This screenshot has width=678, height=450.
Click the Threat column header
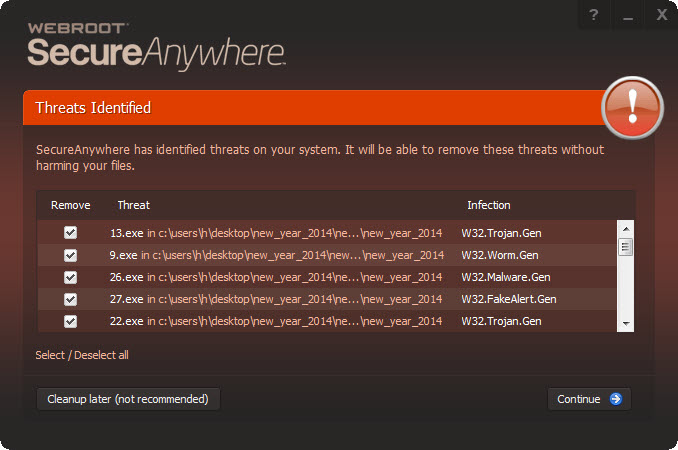click(x=134, y=205)
